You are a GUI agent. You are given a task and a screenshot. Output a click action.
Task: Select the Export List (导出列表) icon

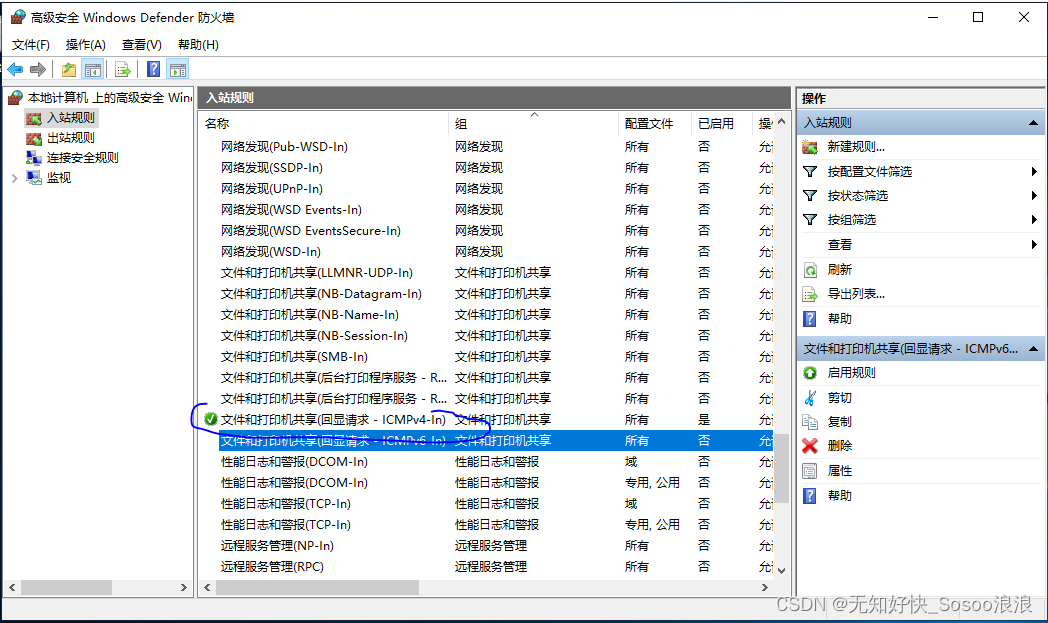(810, 294)
